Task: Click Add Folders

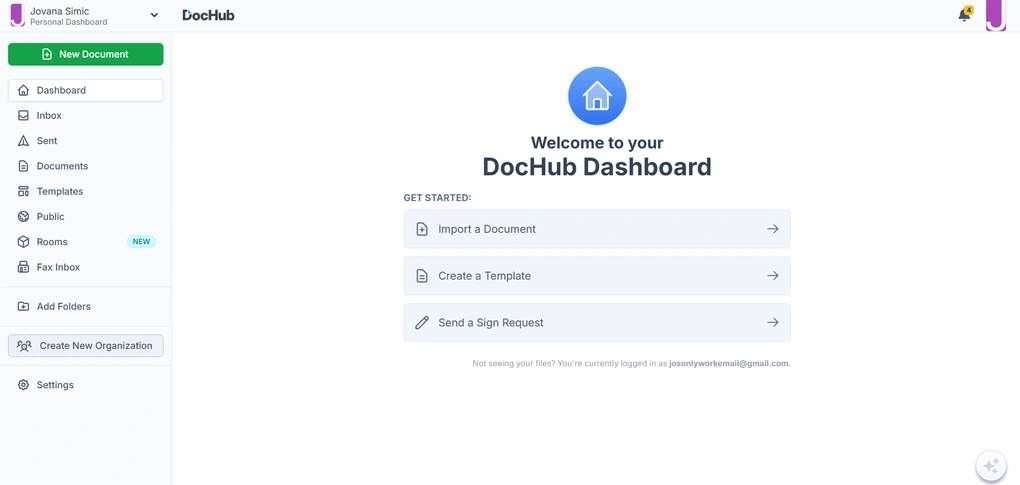Action: click(86, 306)
